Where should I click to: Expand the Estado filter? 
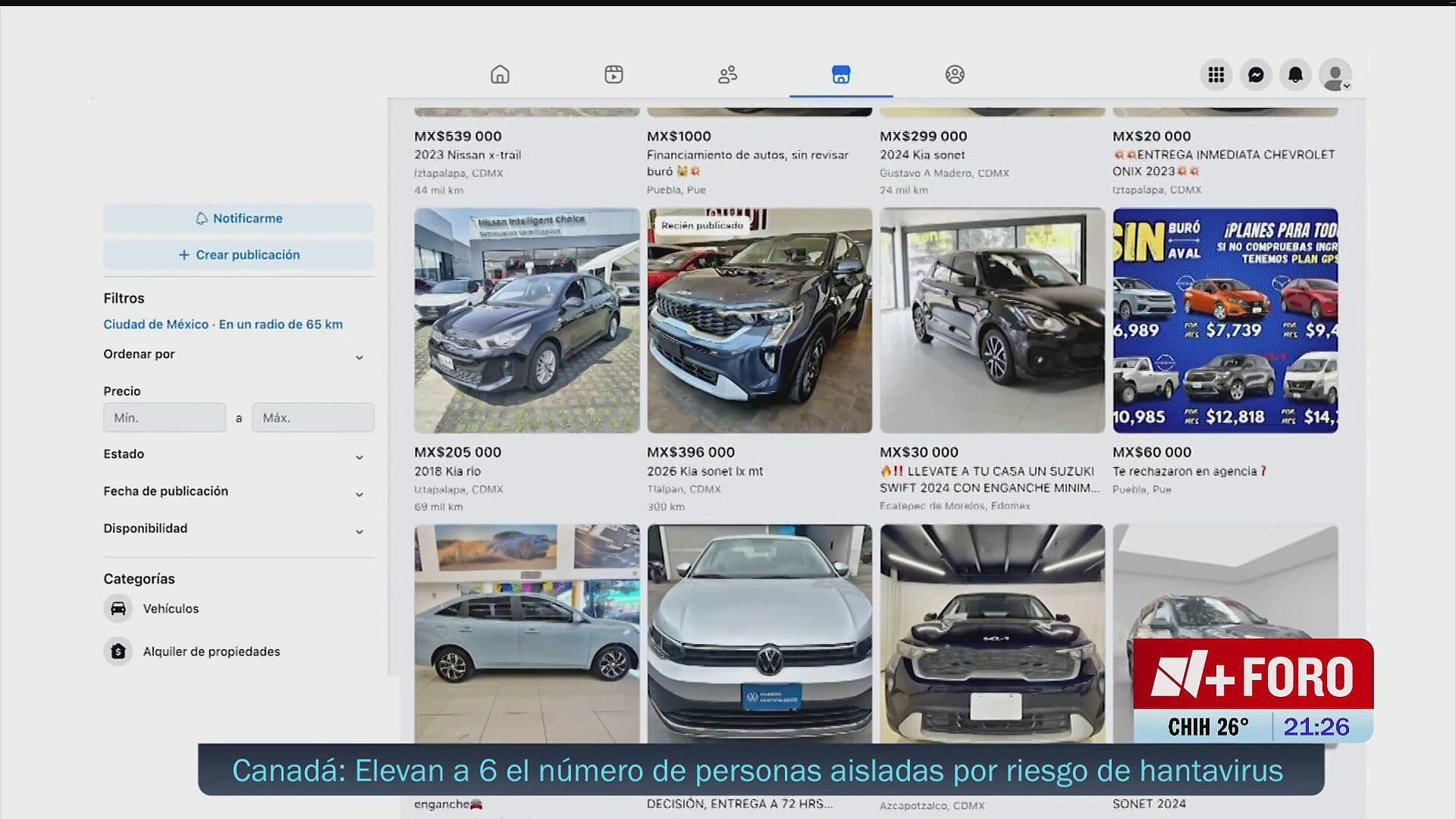[234, 455]
